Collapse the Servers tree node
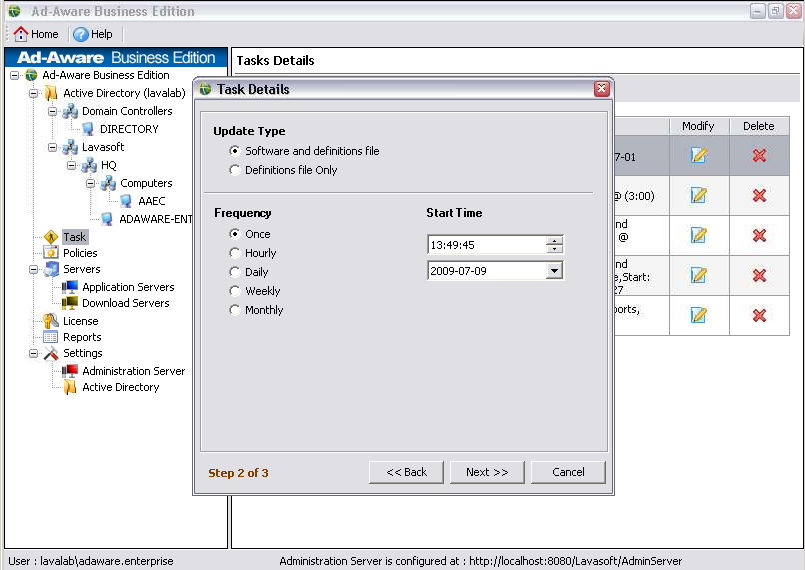 click(33, 270)
